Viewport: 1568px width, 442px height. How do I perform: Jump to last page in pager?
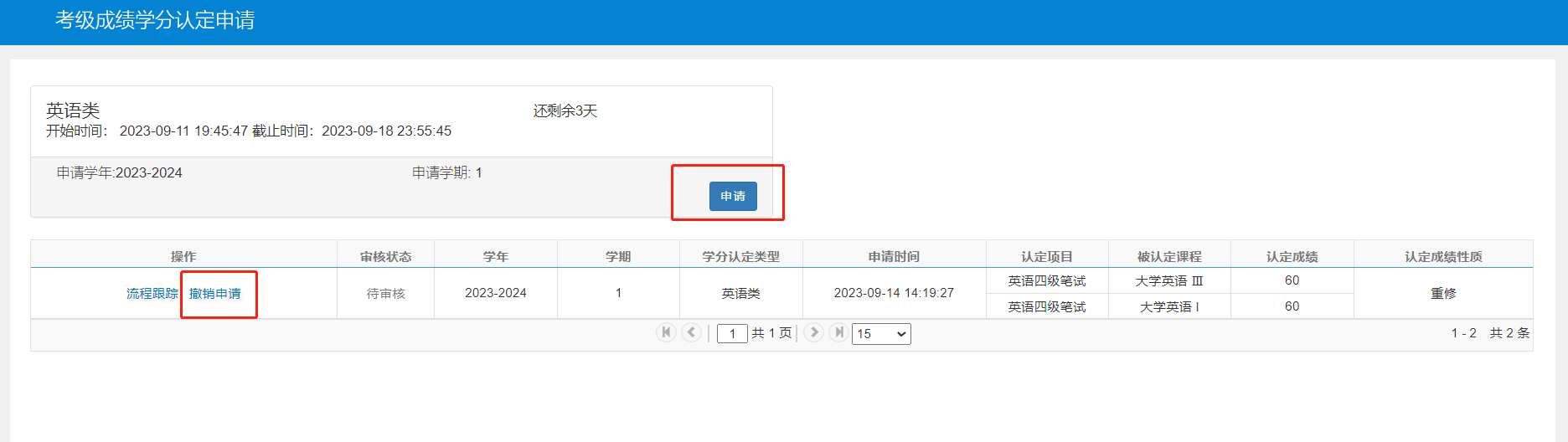[838, 332]
